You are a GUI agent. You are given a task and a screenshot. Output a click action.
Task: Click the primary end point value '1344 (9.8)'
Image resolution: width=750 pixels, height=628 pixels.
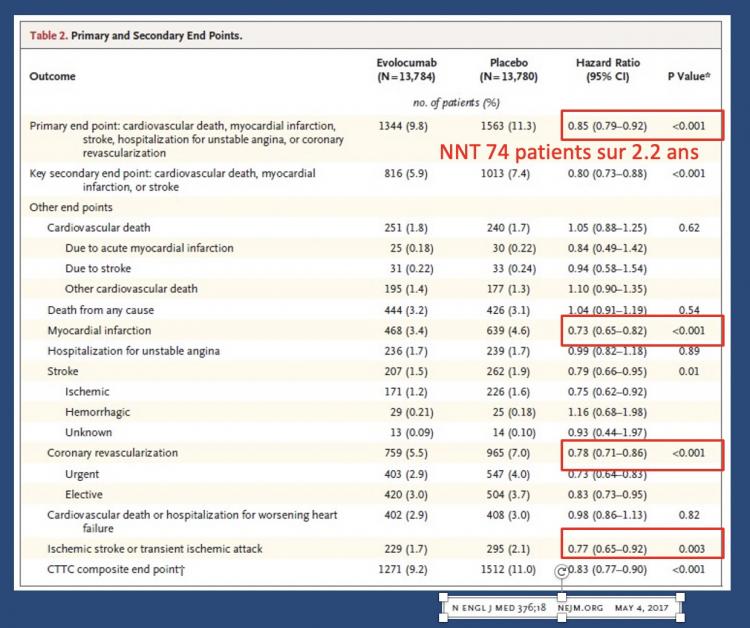tap(403, 126)
